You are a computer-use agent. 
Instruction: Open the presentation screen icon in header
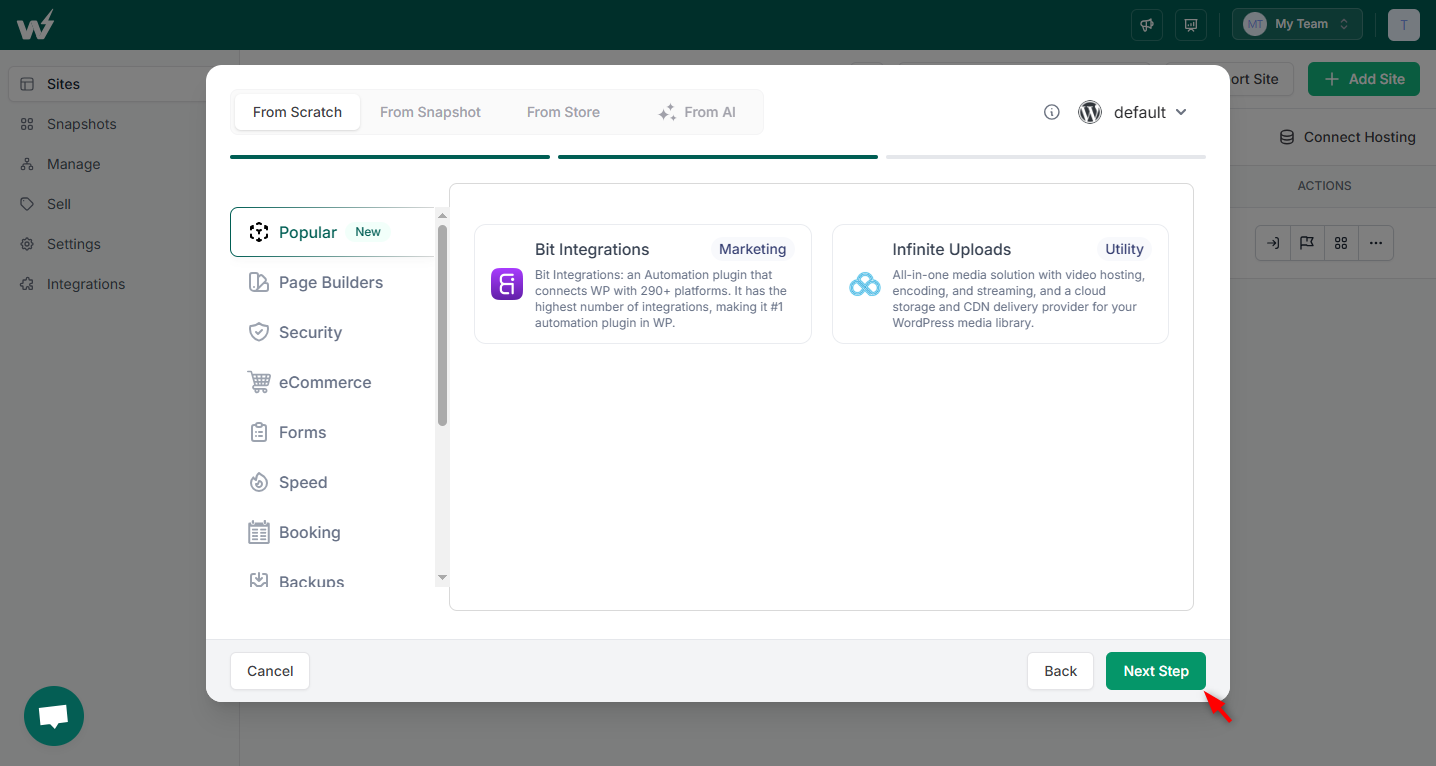tap(1191, 25)
